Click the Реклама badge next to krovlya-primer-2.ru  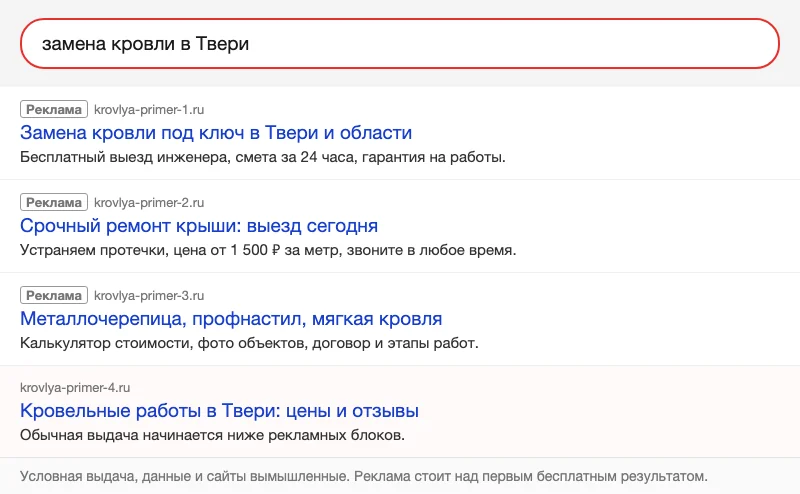(54, 202)
